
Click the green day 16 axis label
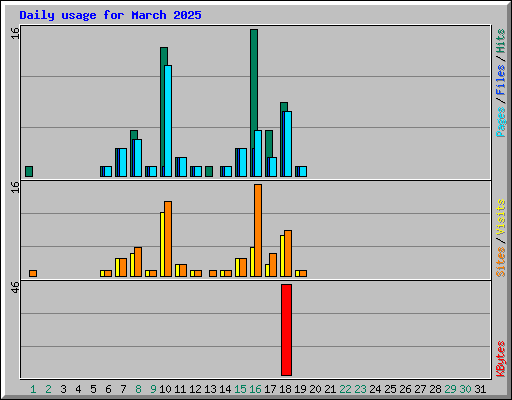(x=255, y=389)
